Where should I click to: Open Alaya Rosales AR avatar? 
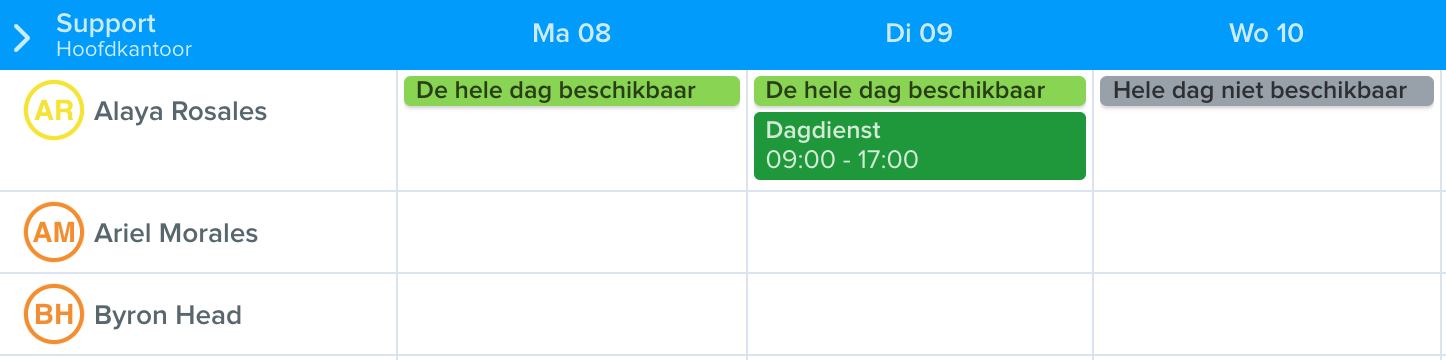54,111
